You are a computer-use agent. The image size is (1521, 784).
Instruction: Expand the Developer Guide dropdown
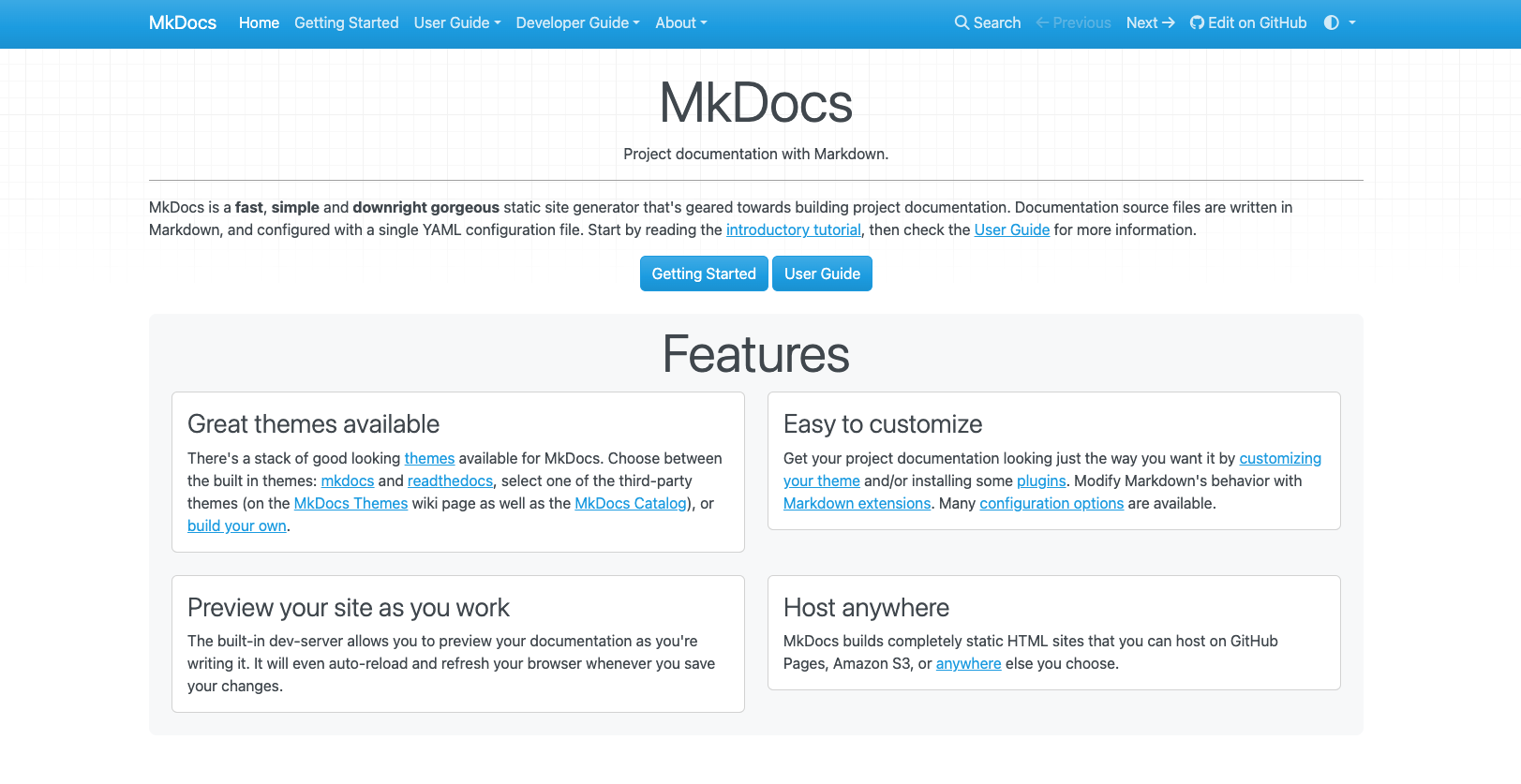(577, 22)
